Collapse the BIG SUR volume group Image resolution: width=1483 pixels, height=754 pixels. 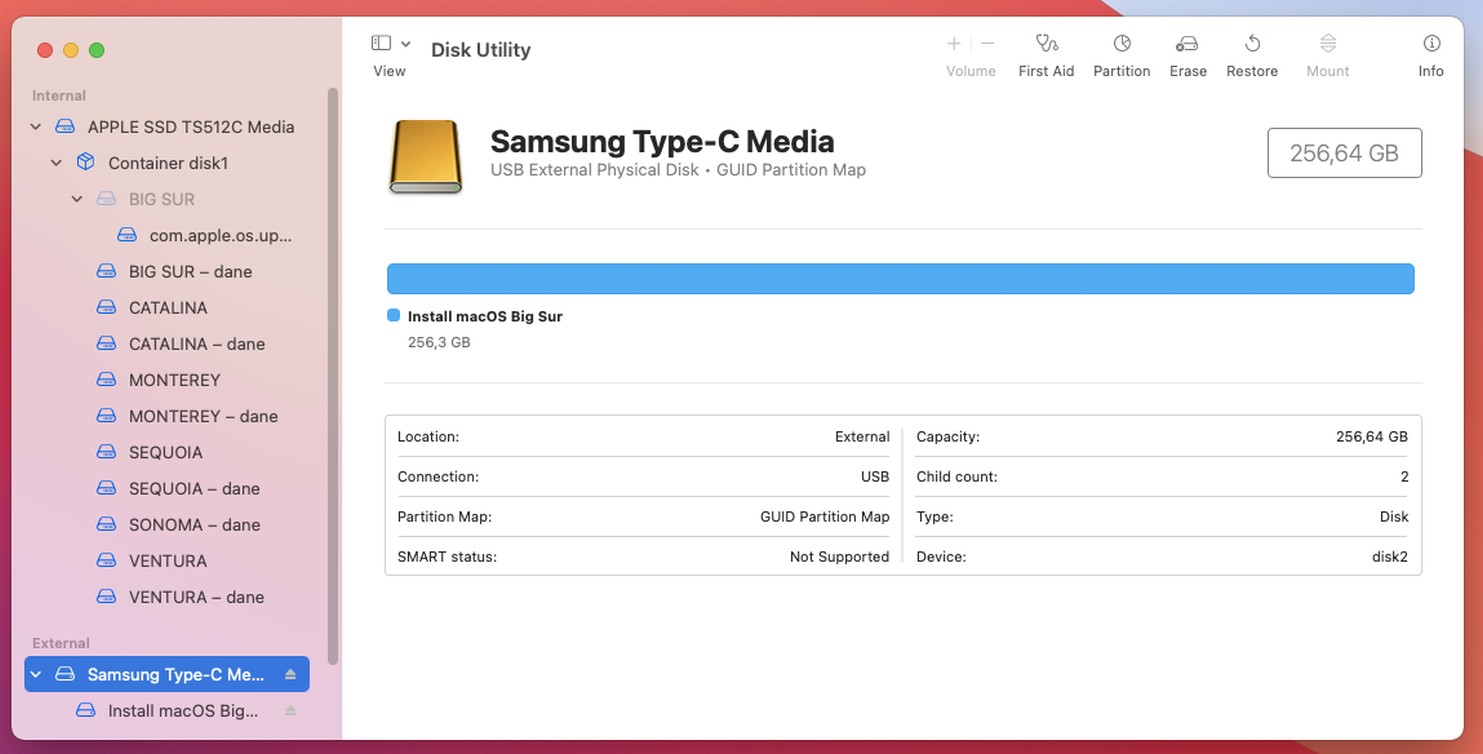[77, 199]
